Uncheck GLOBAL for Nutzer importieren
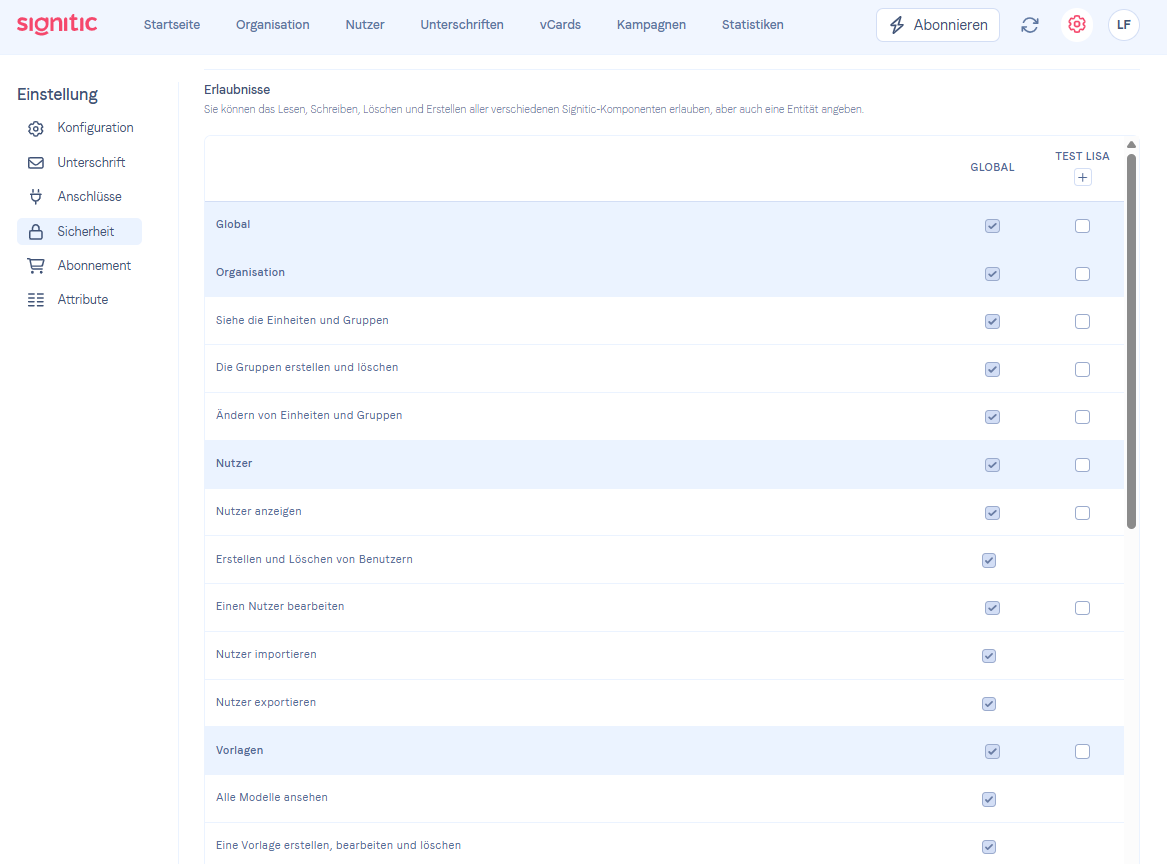 [x=988, y=656]
